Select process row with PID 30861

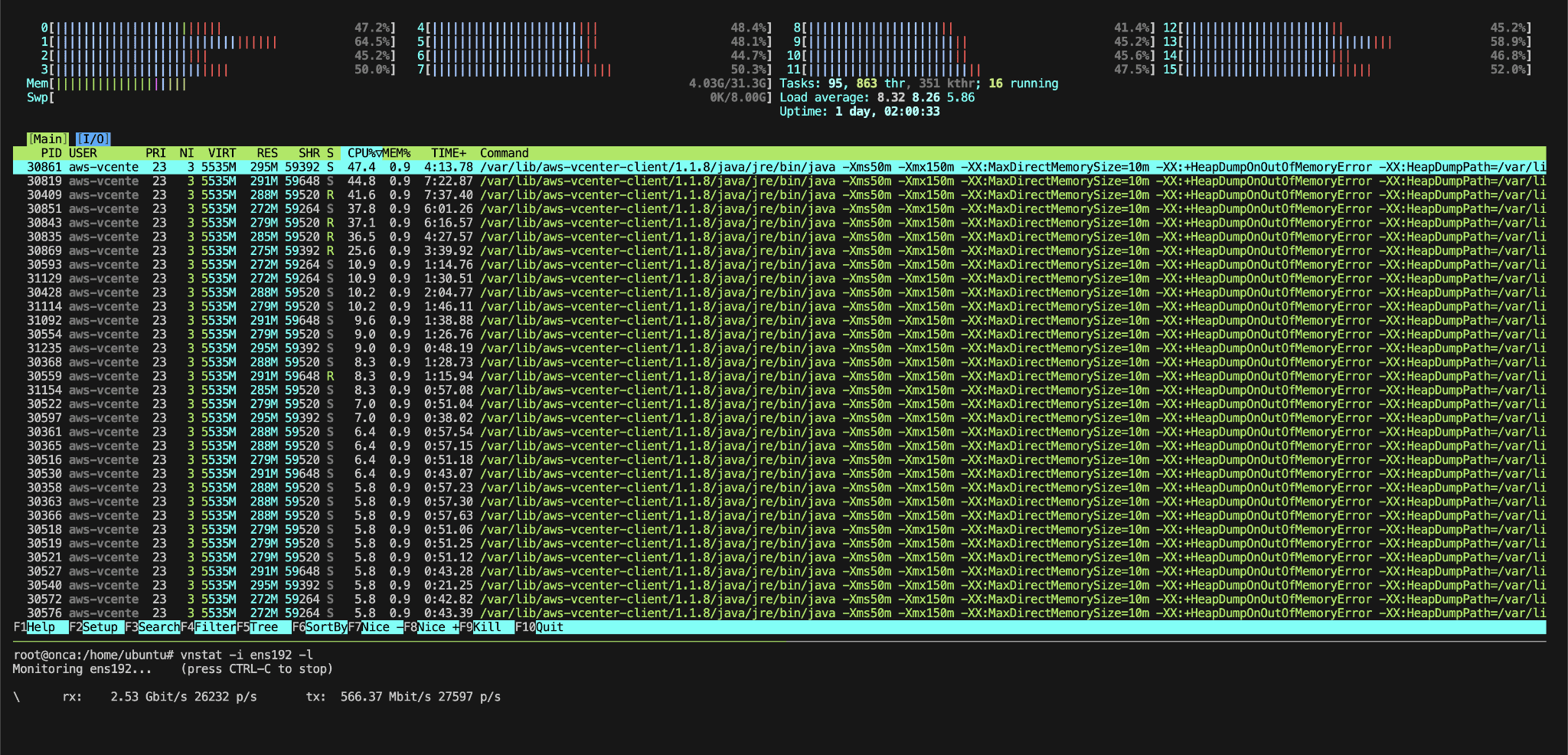point(779,167)
